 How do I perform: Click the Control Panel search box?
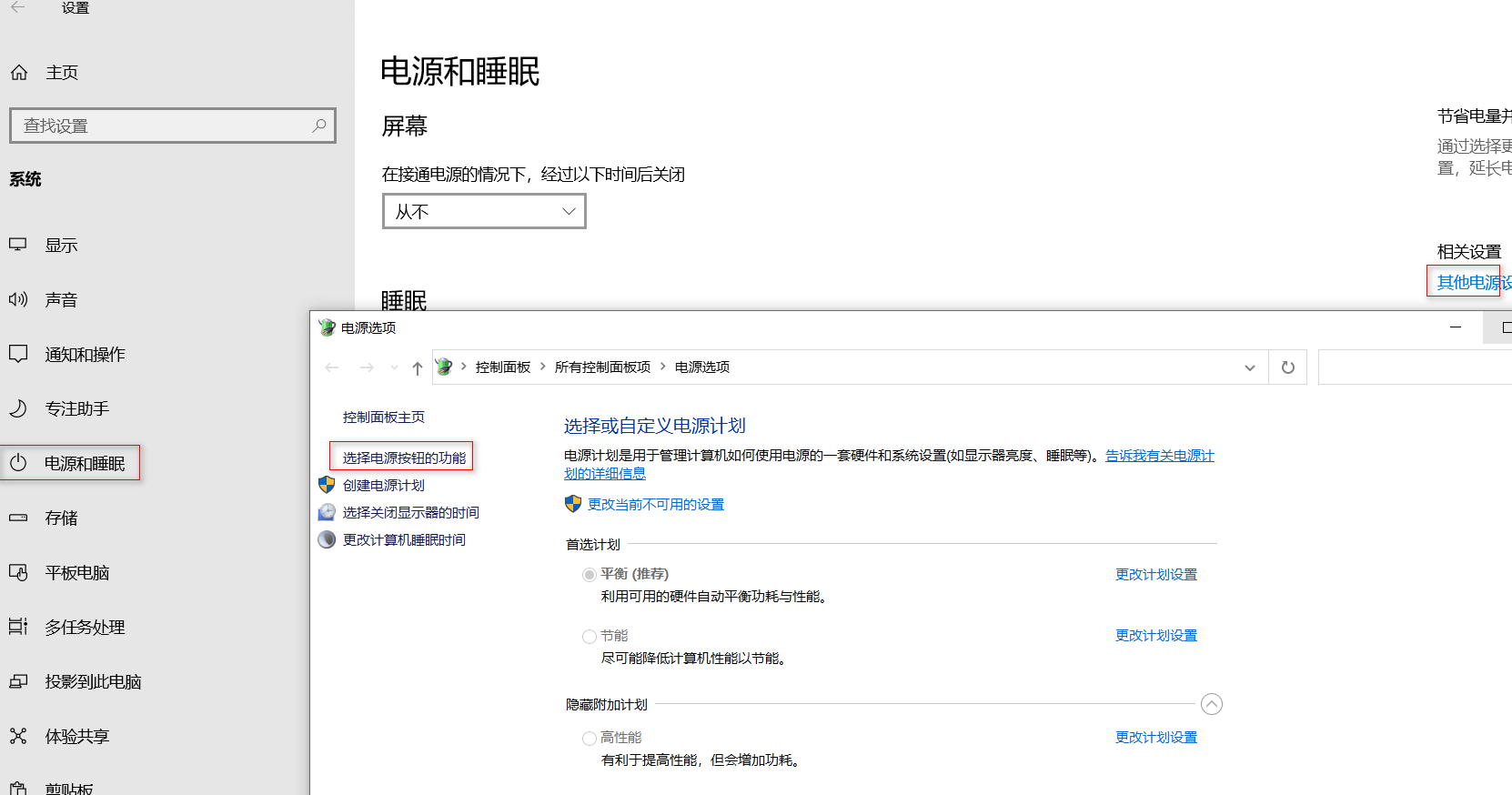point(1415,367)
